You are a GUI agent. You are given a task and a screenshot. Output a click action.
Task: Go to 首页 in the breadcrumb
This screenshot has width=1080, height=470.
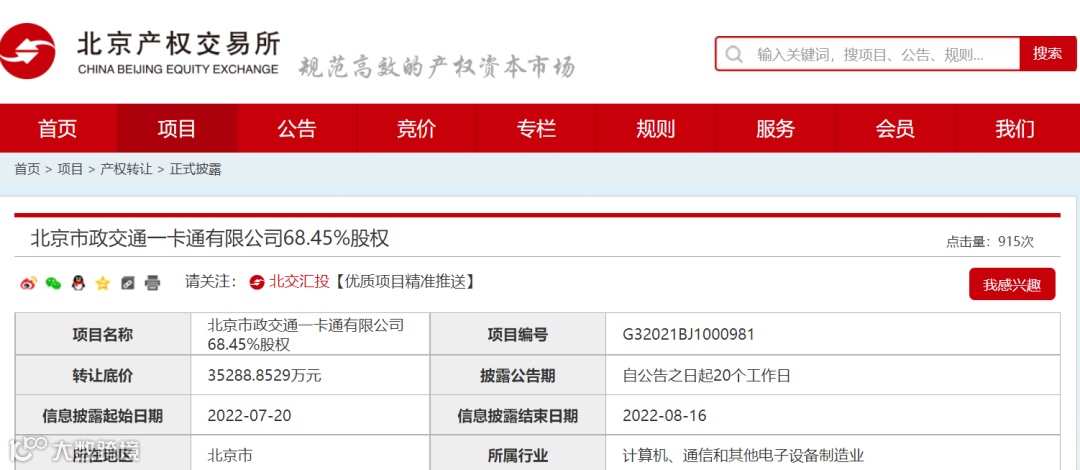coord(28,170)
